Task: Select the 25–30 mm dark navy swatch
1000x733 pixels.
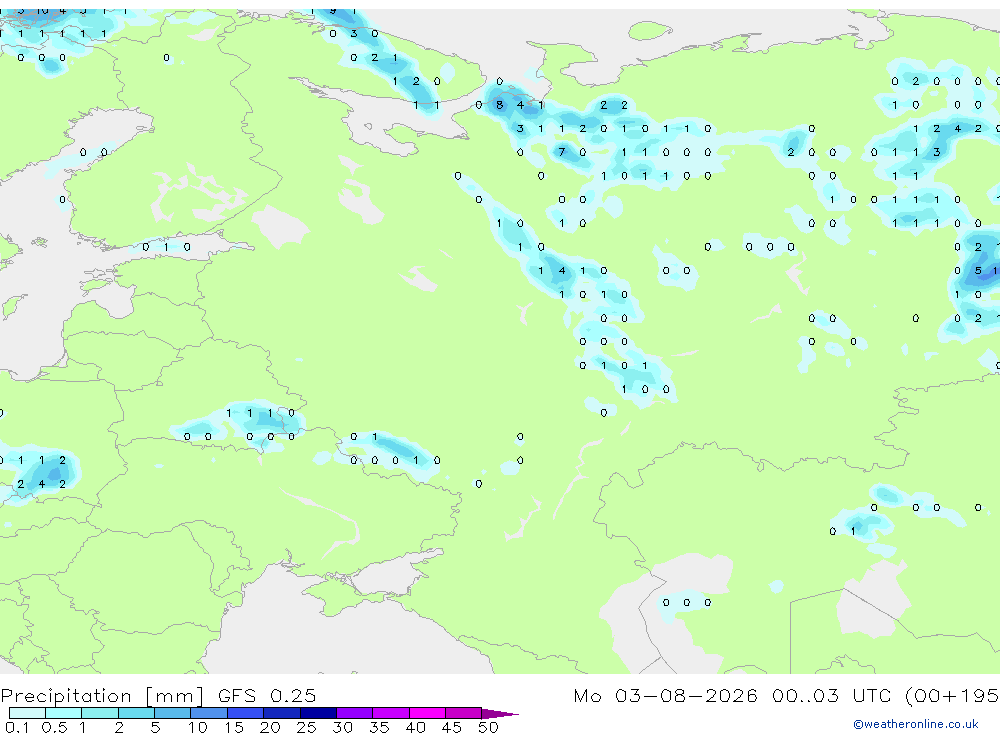Action: point(318,713)
